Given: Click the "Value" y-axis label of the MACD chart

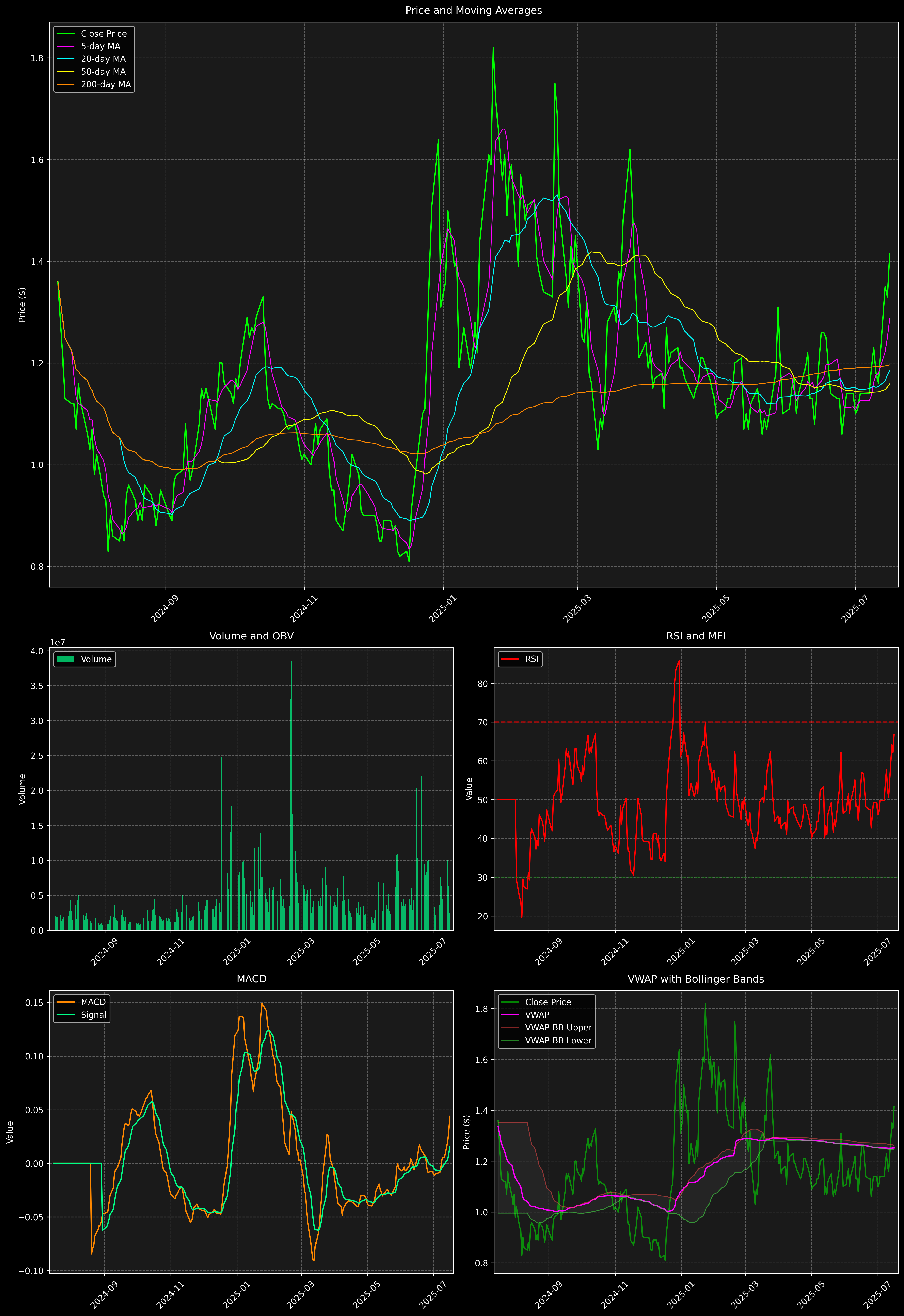Looking at the screenshot, I should pyautogui.click(x=10, y=1132).
